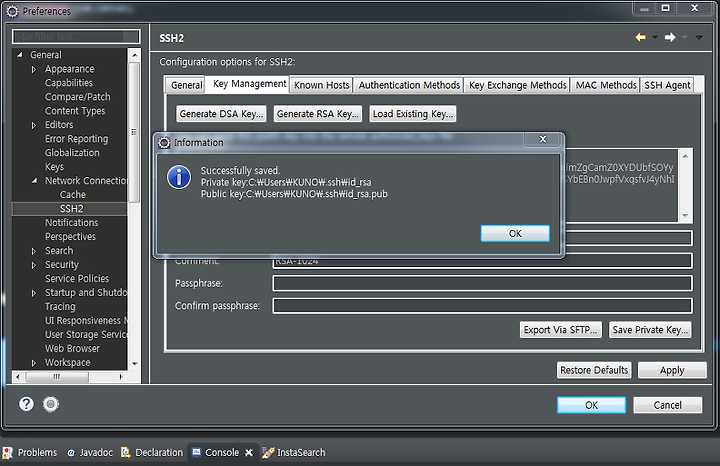
Task: Select Error Reporting in the tree
Action: (x=76, y=139)
